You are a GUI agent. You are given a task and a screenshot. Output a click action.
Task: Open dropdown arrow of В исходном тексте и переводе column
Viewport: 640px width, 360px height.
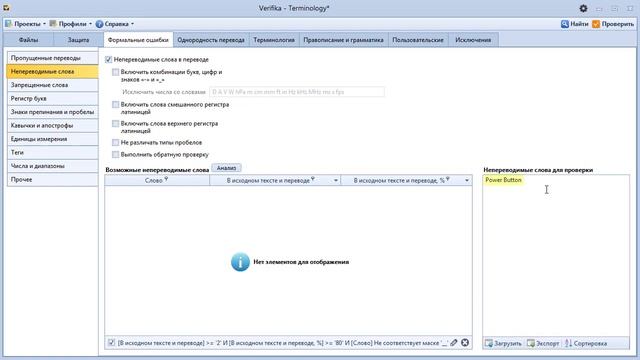[x=336, y=180]
